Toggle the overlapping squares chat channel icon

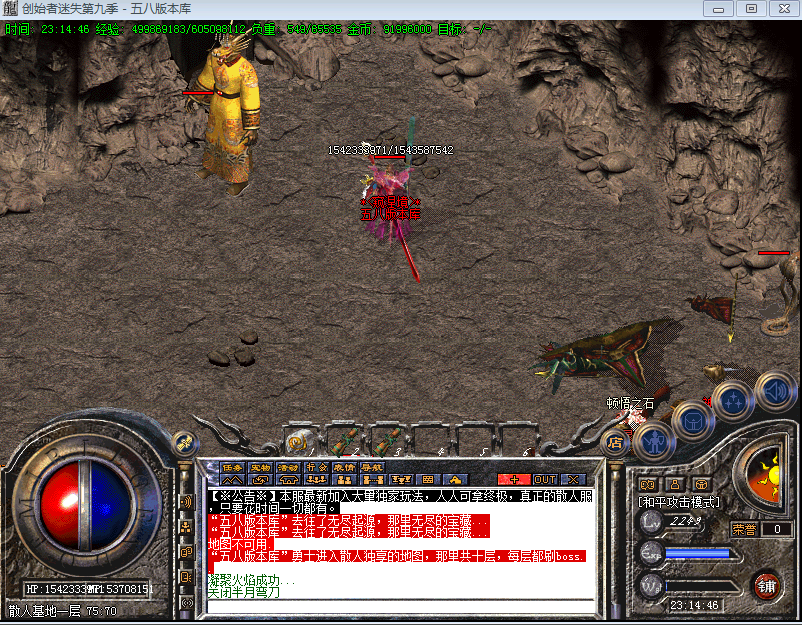coord(186,552)
